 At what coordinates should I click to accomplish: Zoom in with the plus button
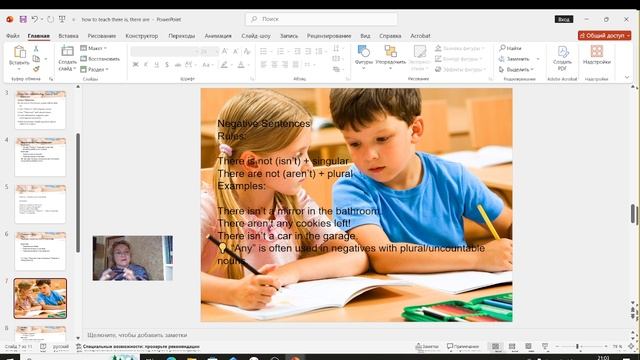tap(606, 347)
